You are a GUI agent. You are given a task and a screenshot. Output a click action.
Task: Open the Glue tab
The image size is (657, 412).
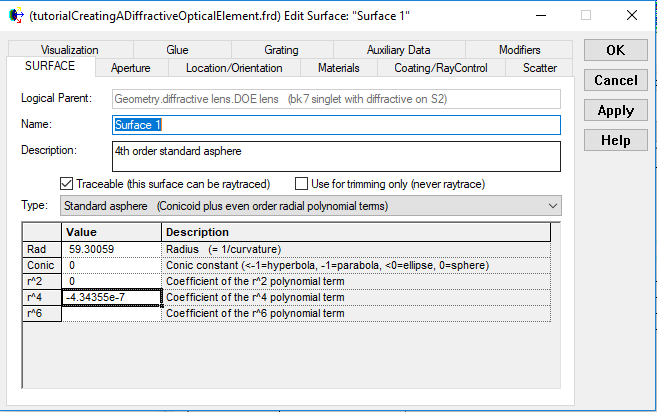177,50
